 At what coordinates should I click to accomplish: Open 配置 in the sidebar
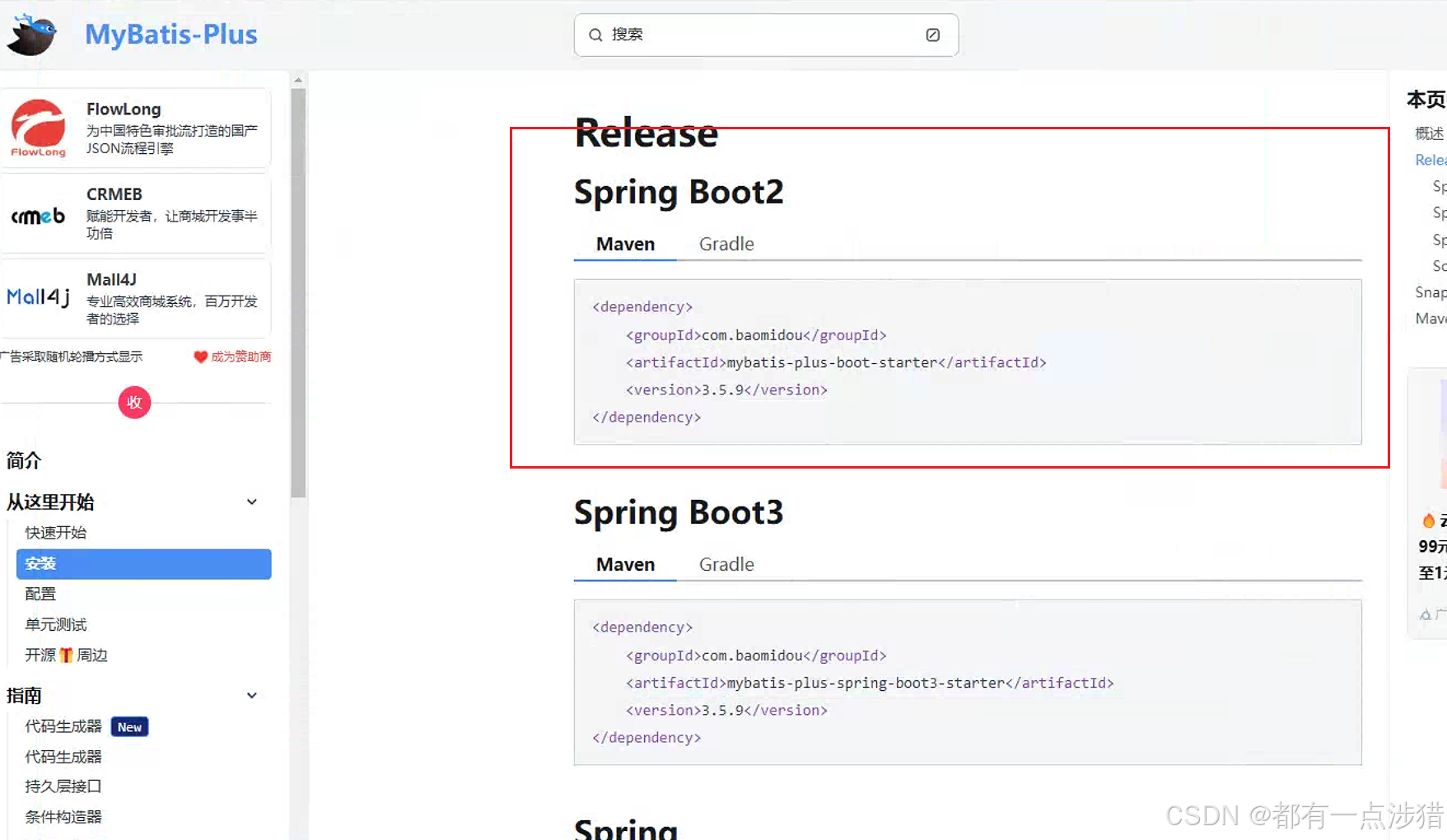tap(40, 594)
